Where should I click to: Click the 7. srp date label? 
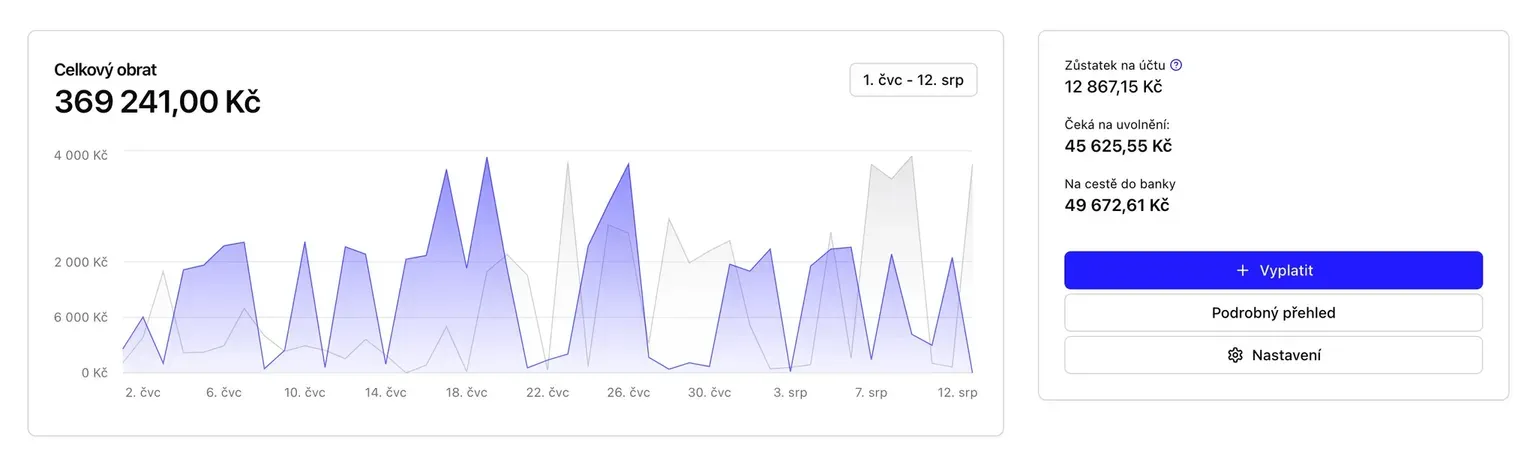pos(871,393)
